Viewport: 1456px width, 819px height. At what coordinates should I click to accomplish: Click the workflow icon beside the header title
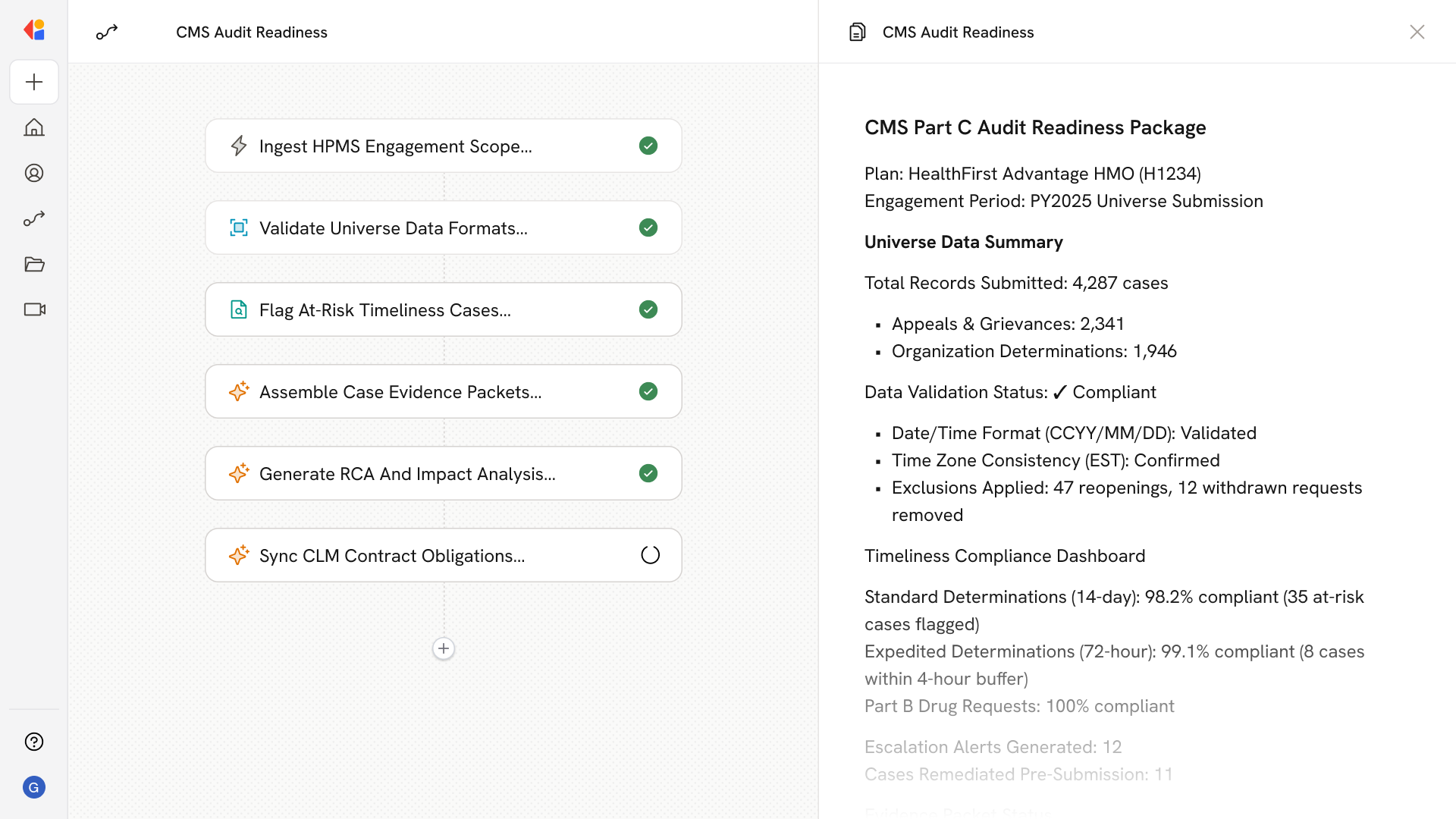107,32
